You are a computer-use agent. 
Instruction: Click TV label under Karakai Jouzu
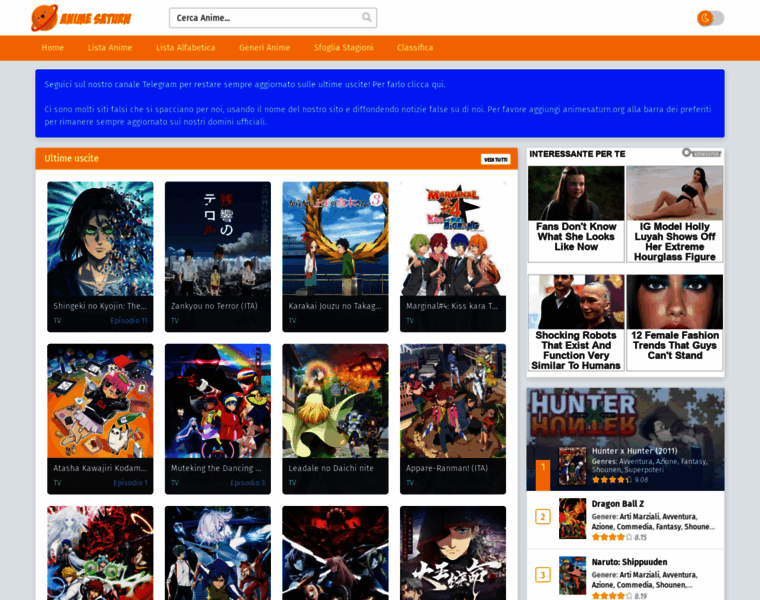(x=292, y=320)
